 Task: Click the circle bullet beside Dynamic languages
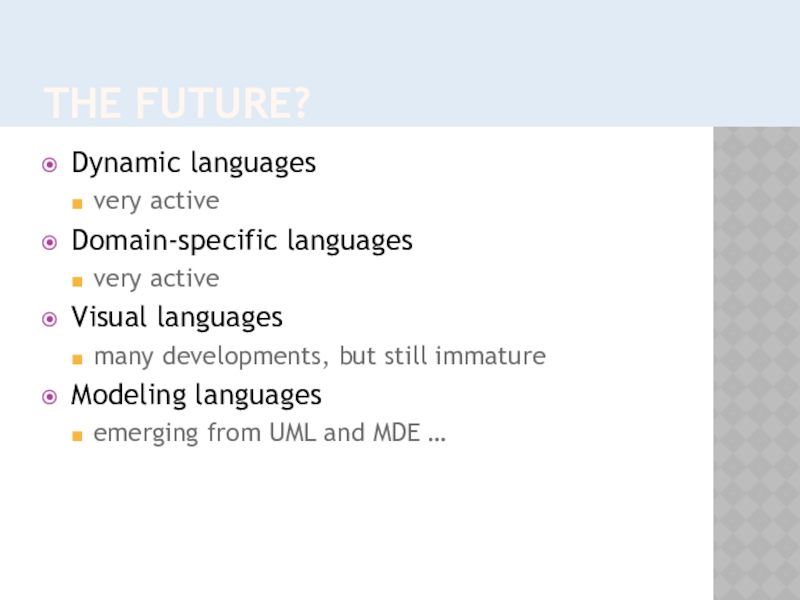50,164
